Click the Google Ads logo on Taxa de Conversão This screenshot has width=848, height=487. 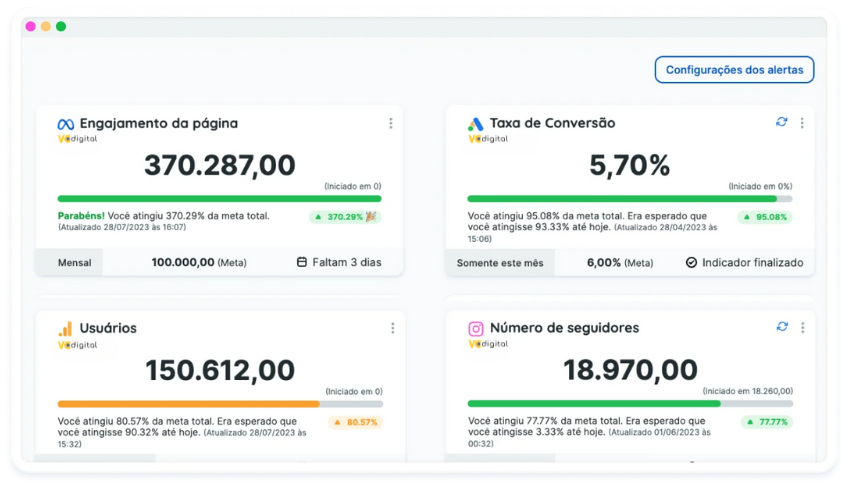[x=475, y=124]
